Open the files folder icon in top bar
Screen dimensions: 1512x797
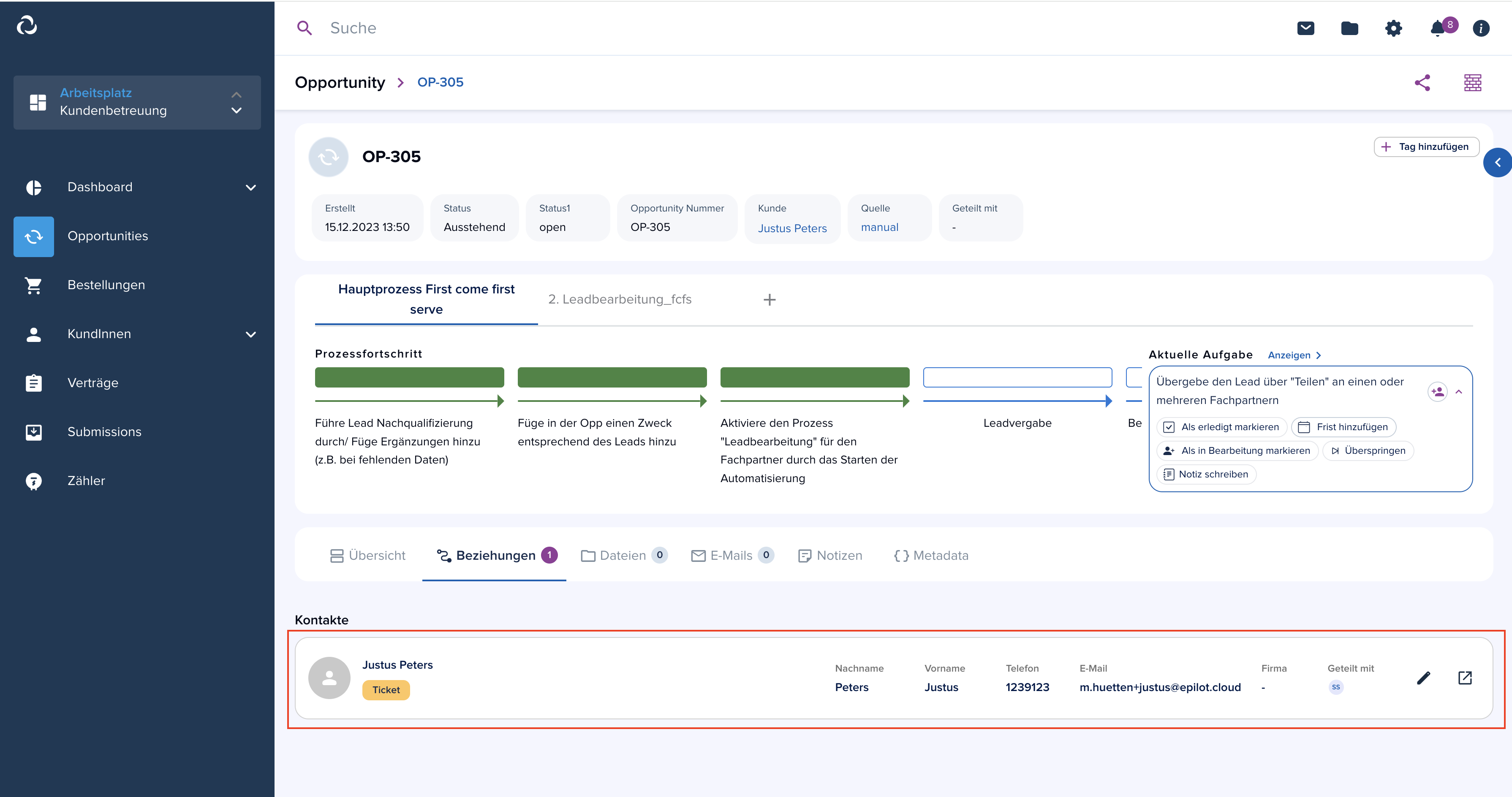click(1349, 28)
